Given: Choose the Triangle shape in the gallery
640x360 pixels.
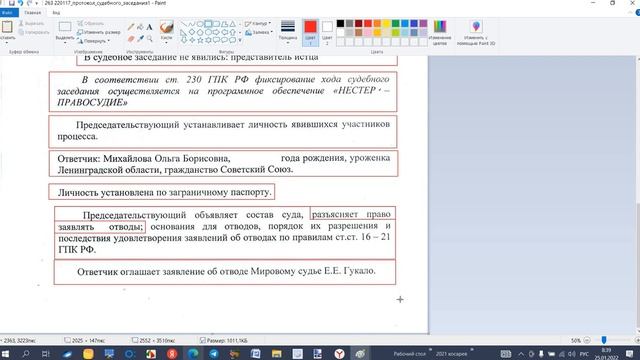Looking at the screenshot, I should [x=233, y=24].
